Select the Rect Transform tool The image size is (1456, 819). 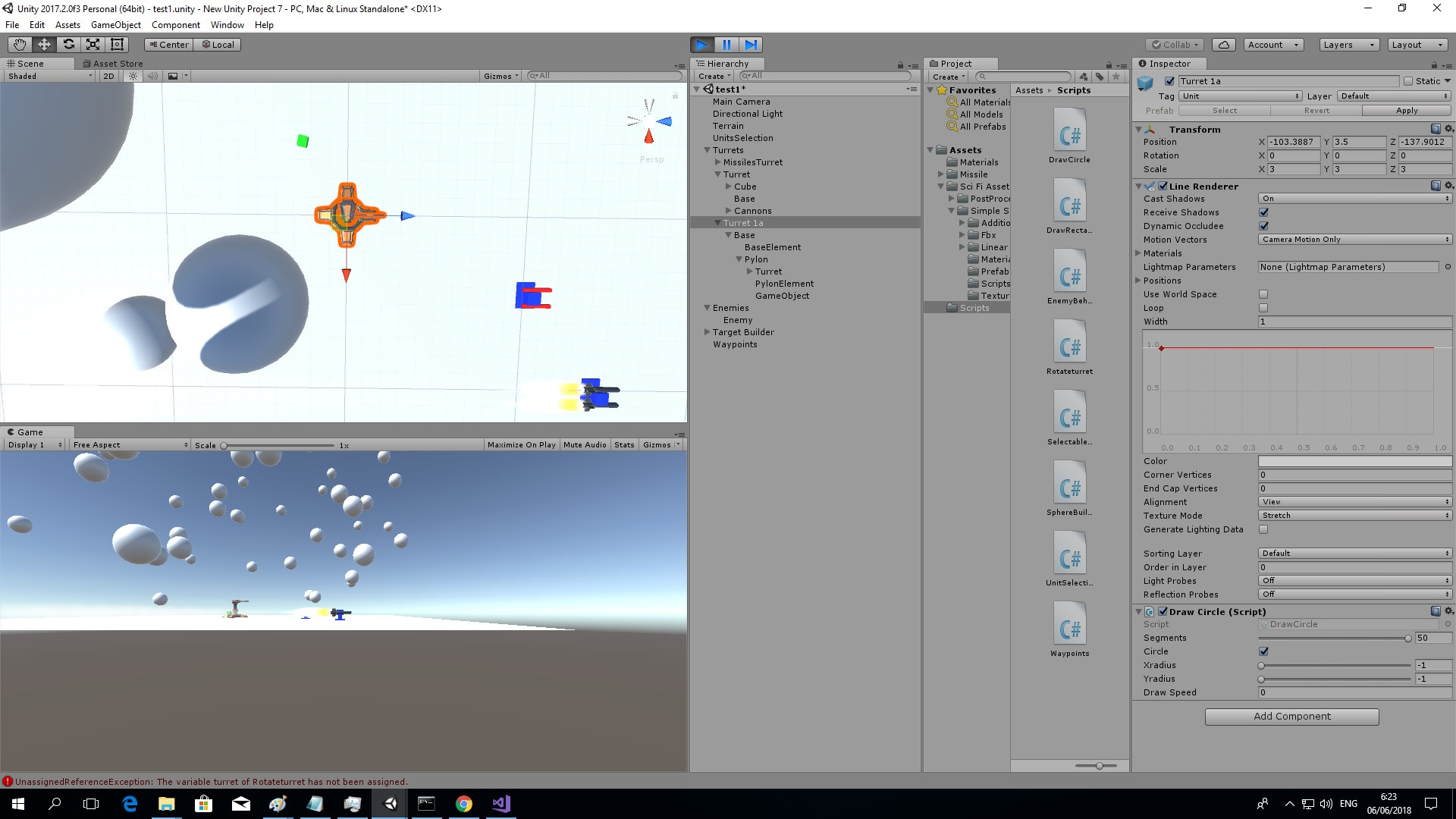pos(117,45)
